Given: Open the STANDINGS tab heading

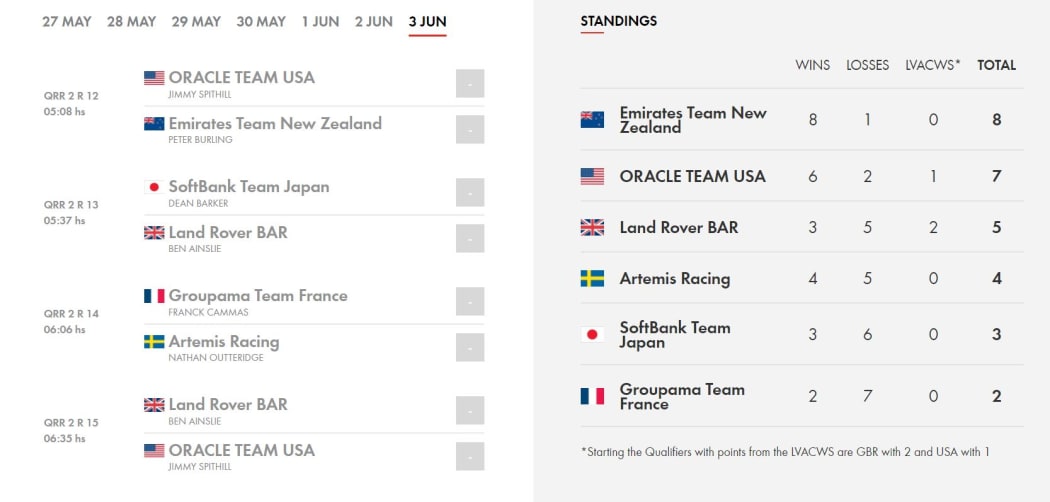Looking at the screenshot, I should (x=618, y=21).
